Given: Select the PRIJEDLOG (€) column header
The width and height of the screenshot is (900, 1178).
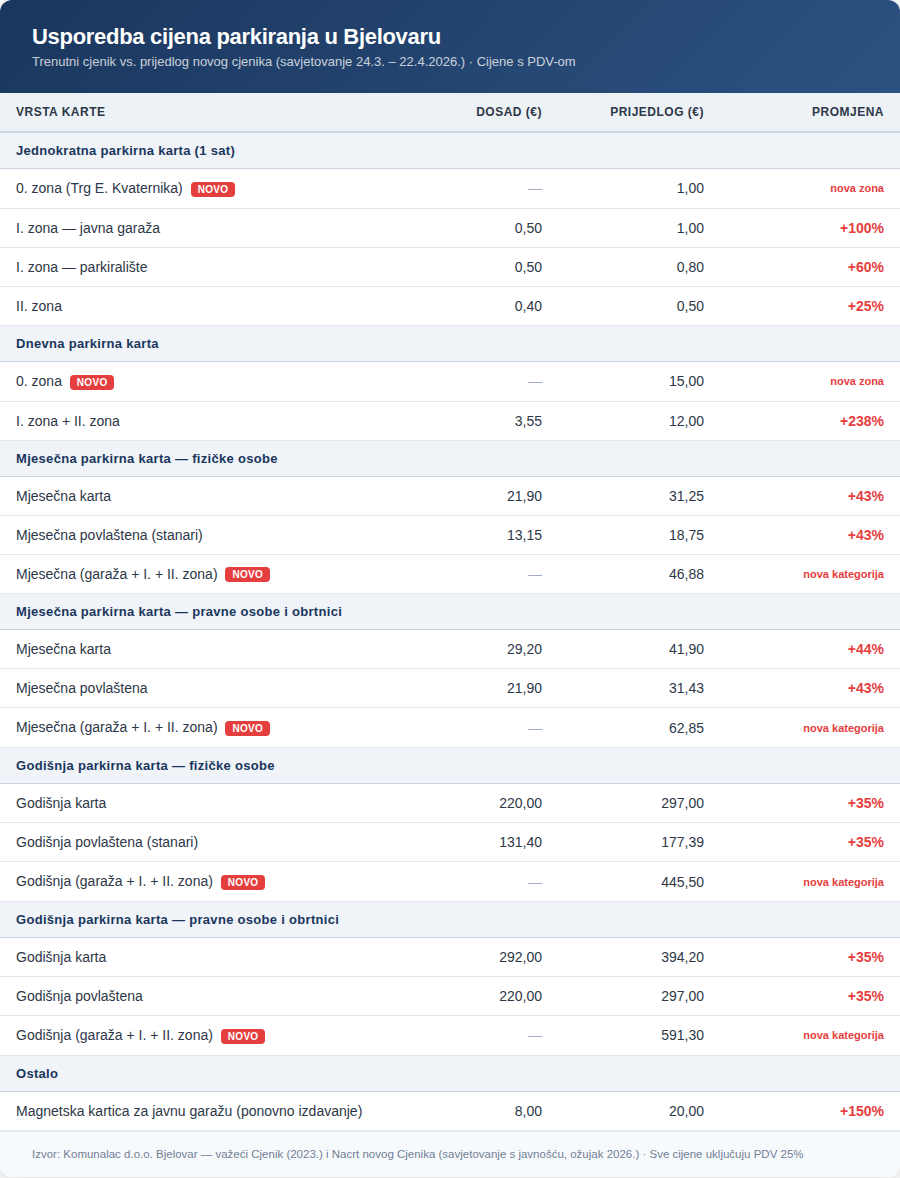Looking at the screenshot, I should (657, 112).
